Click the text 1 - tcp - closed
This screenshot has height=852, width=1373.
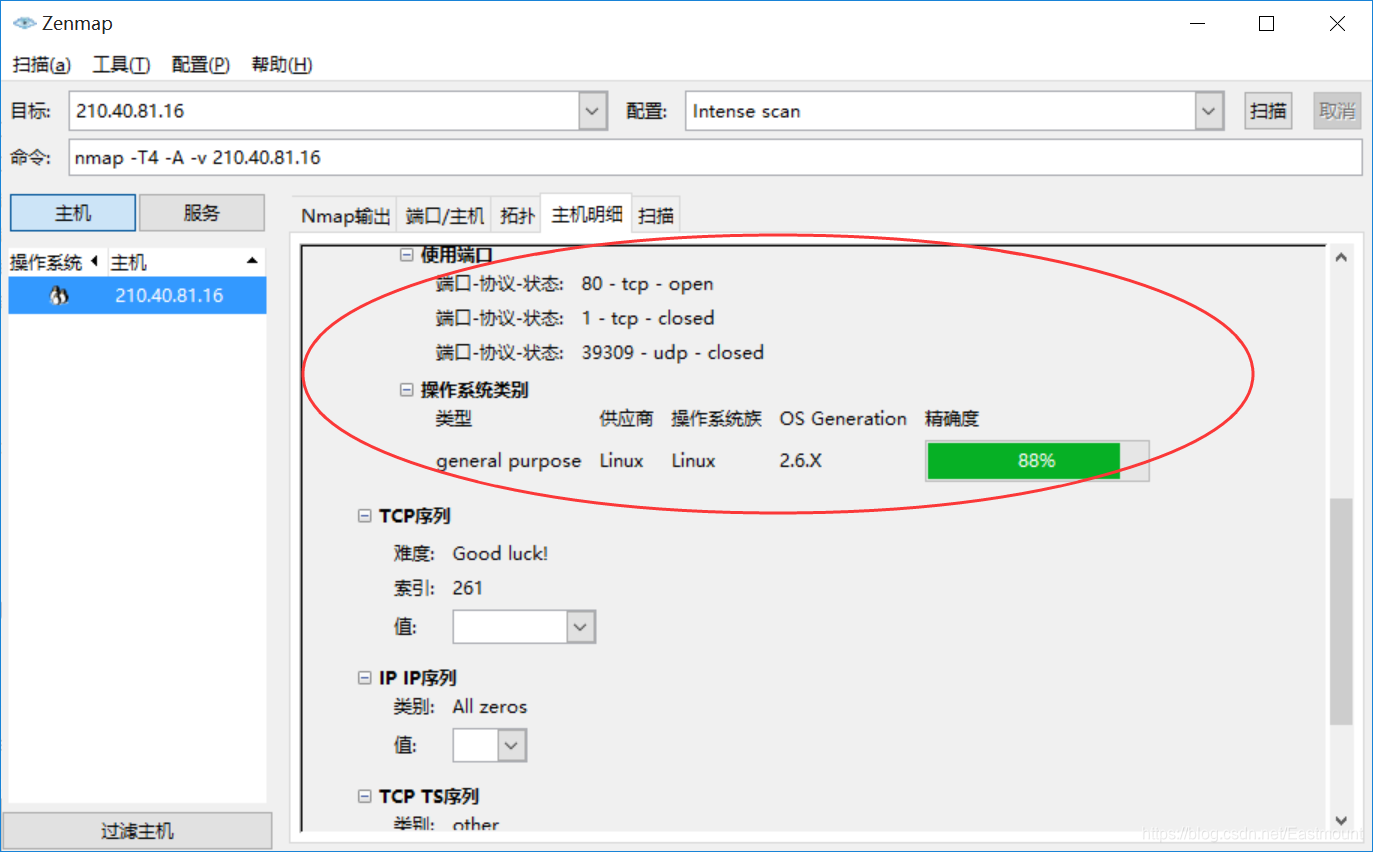click(x=648, y=318)
